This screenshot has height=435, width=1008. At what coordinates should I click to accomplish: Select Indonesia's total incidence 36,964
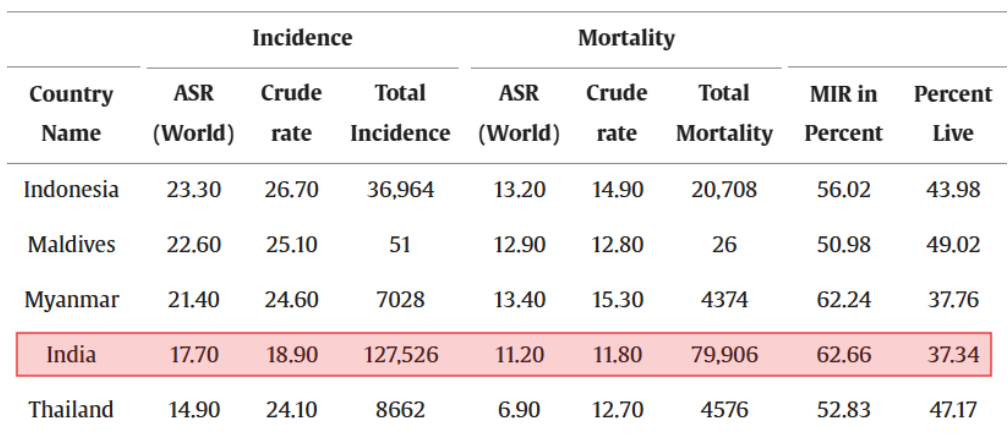[x=400, y=189]
